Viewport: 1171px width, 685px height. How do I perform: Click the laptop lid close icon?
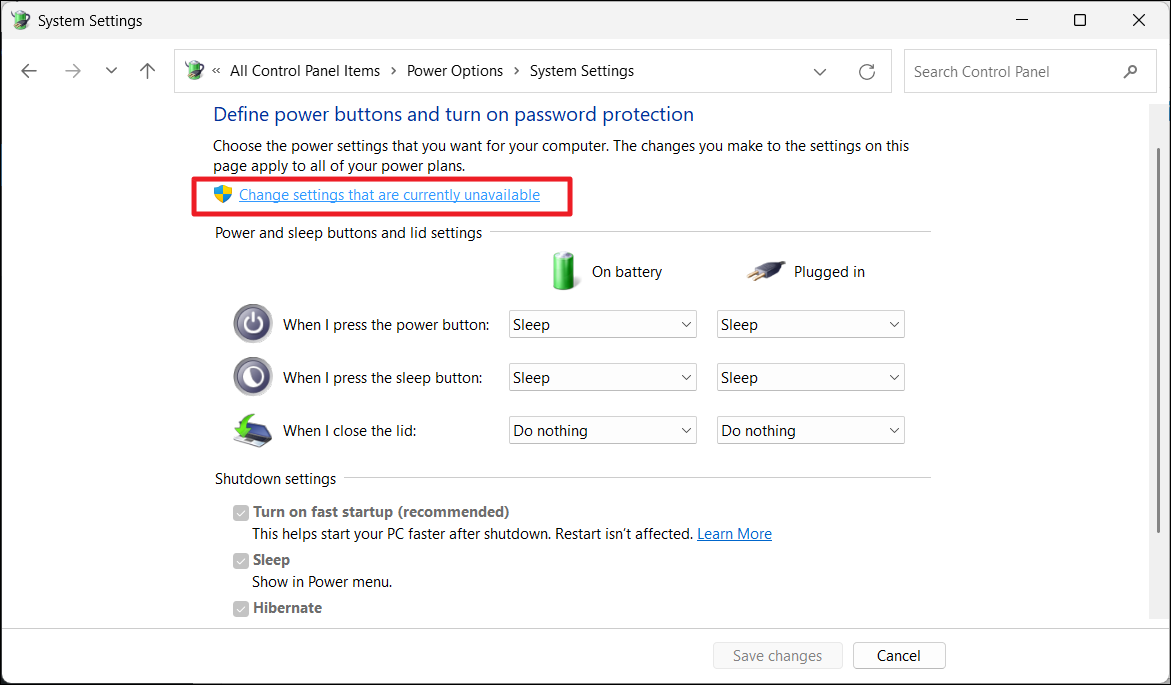[252, 430]
